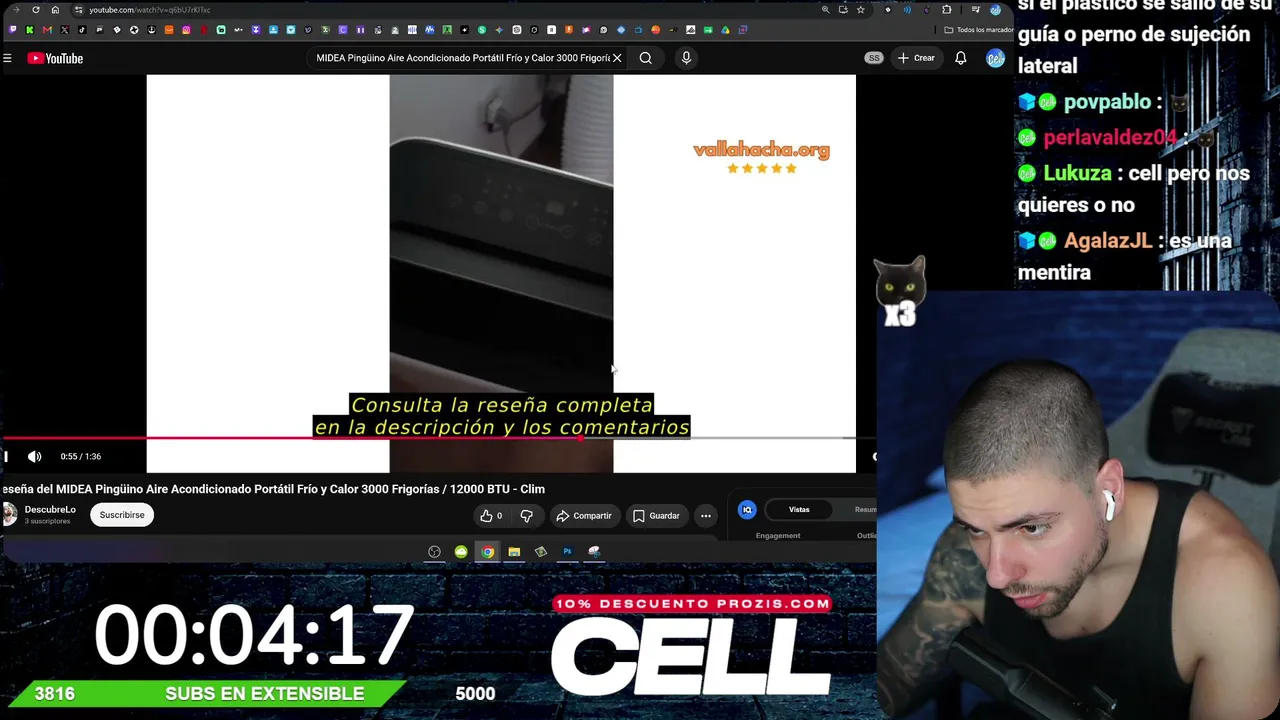This screenshot has height=720, width=1280.
Task: Click the 0:55 / 1:36 time display
Action: (x=80, y=456)
